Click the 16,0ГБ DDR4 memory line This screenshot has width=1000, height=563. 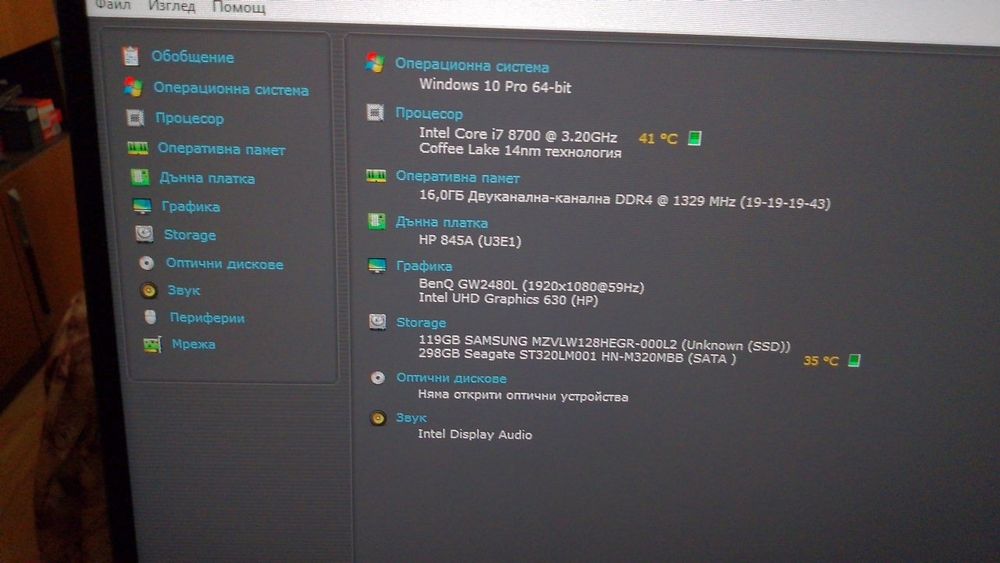pos(624,200)
